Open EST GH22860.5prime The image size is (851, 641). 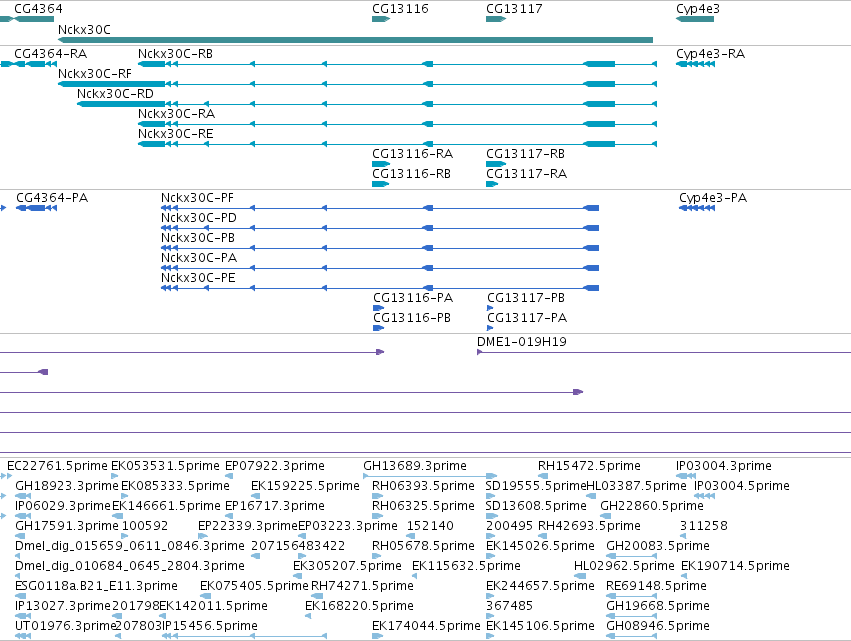pyautogui.click(x=652, y=506)
